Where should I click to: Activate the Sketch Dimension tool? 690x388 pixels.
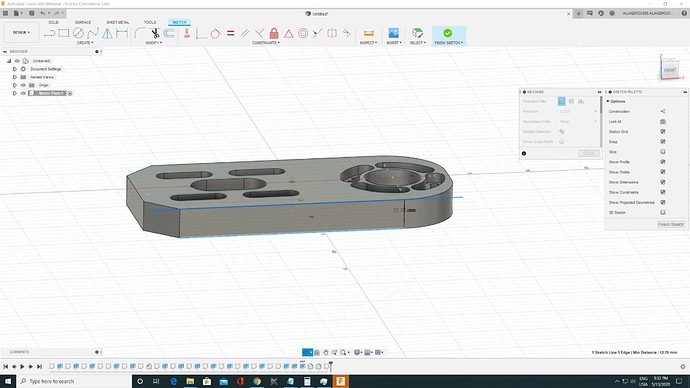coord(122,33)
